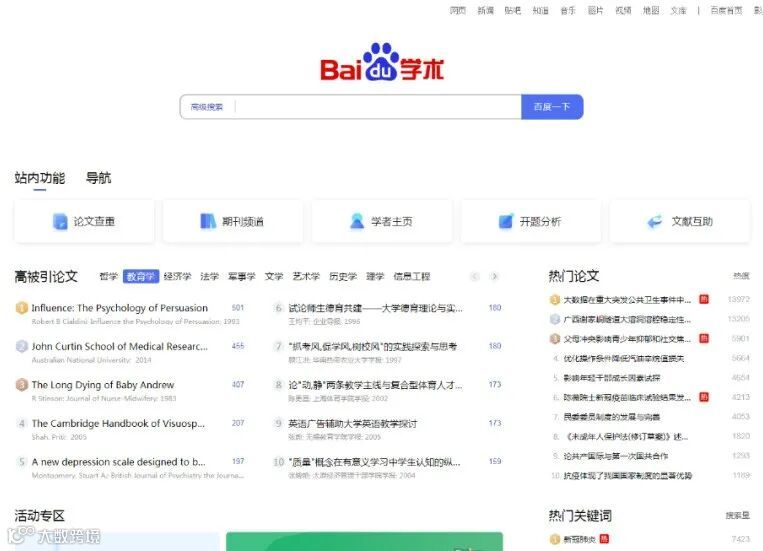Open 新闻 in top navigation
Screen dimensions: 763x551
(x=485, y=10)
